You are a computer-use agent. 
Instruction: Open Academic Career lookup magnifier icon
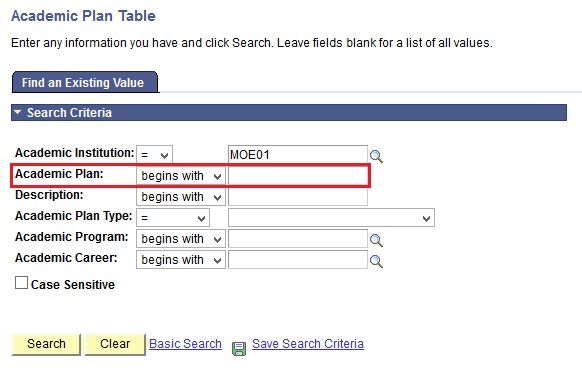[376, 261]
